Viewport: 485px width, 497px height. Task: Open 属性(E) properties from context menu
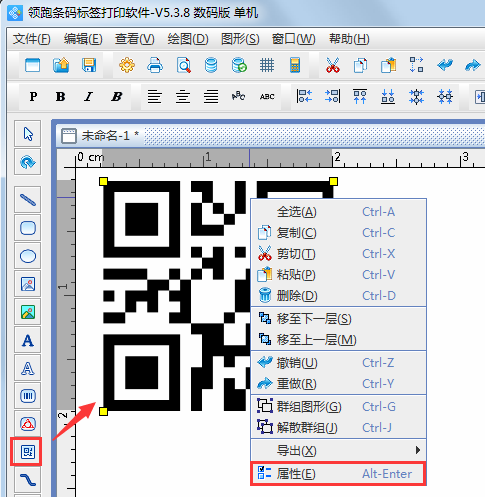(338, 474)
